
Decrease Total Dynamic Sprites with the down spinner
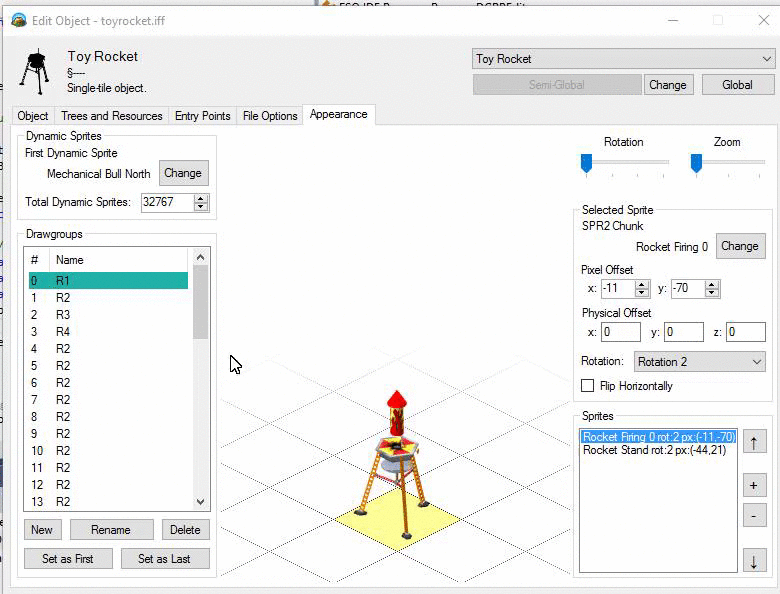[201, 206]
